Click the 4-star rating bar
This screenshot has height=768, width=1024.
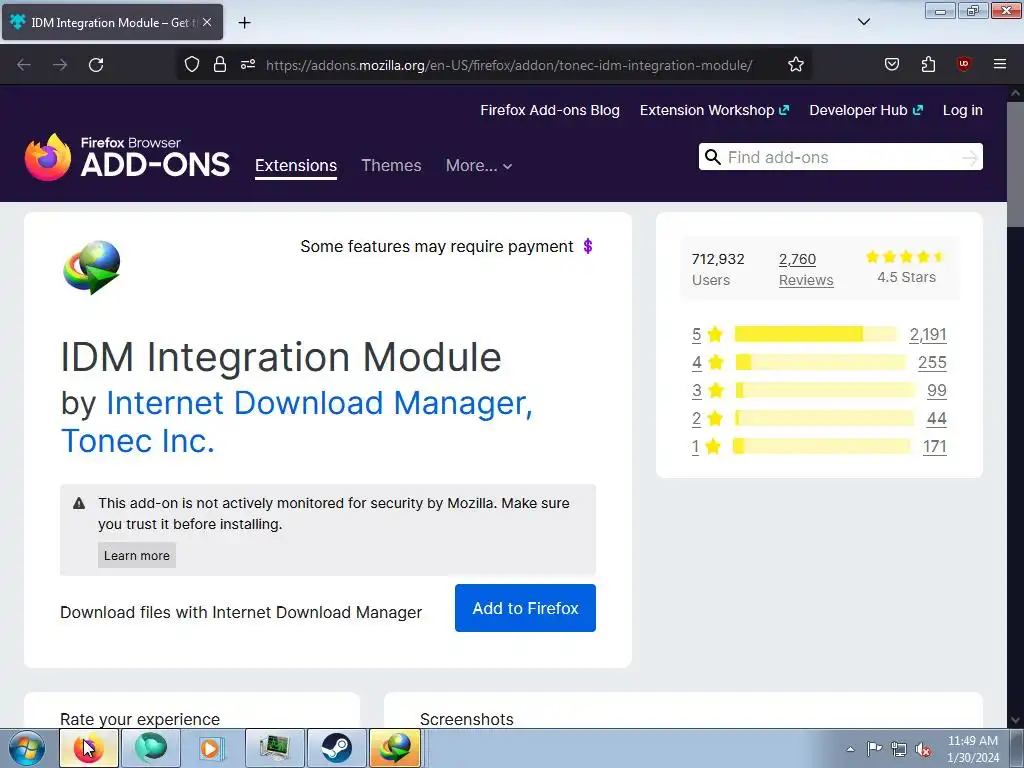pos(821,362)
